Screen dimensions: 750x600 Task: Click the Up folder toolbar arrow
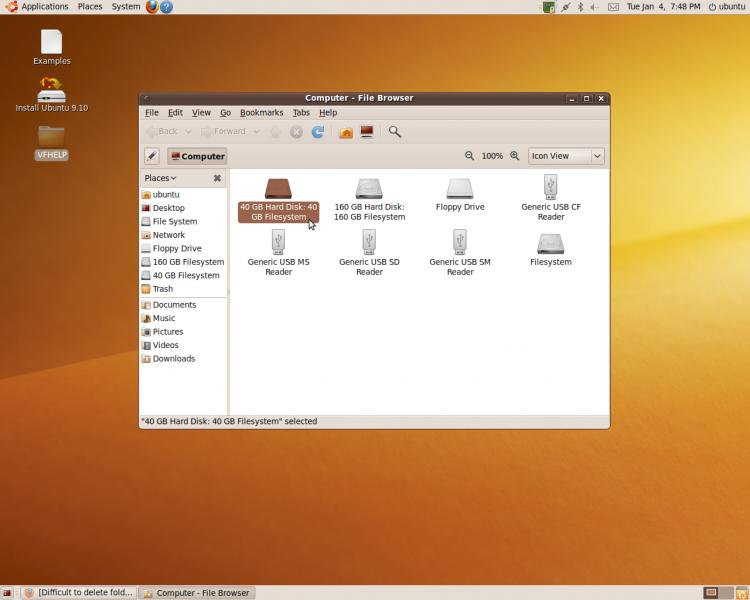point(276,132)
